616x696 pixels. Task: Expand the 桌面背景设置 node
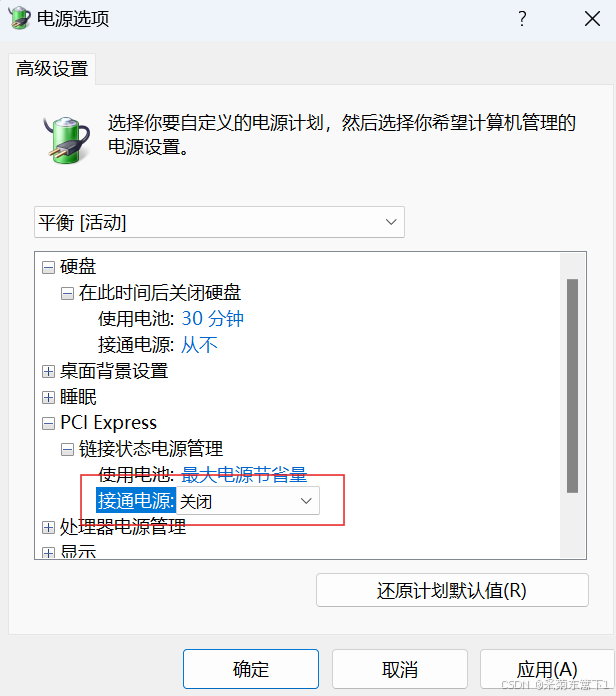tap(48, 371)
